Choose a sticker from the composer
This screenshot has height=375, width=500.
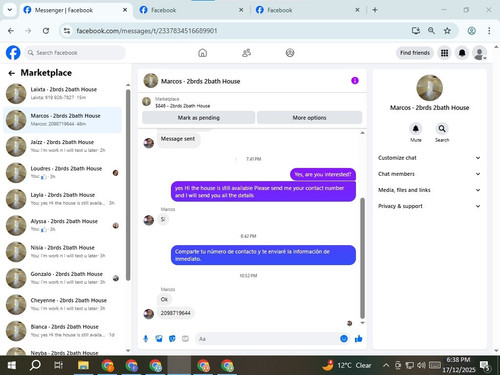pos(172,339)
